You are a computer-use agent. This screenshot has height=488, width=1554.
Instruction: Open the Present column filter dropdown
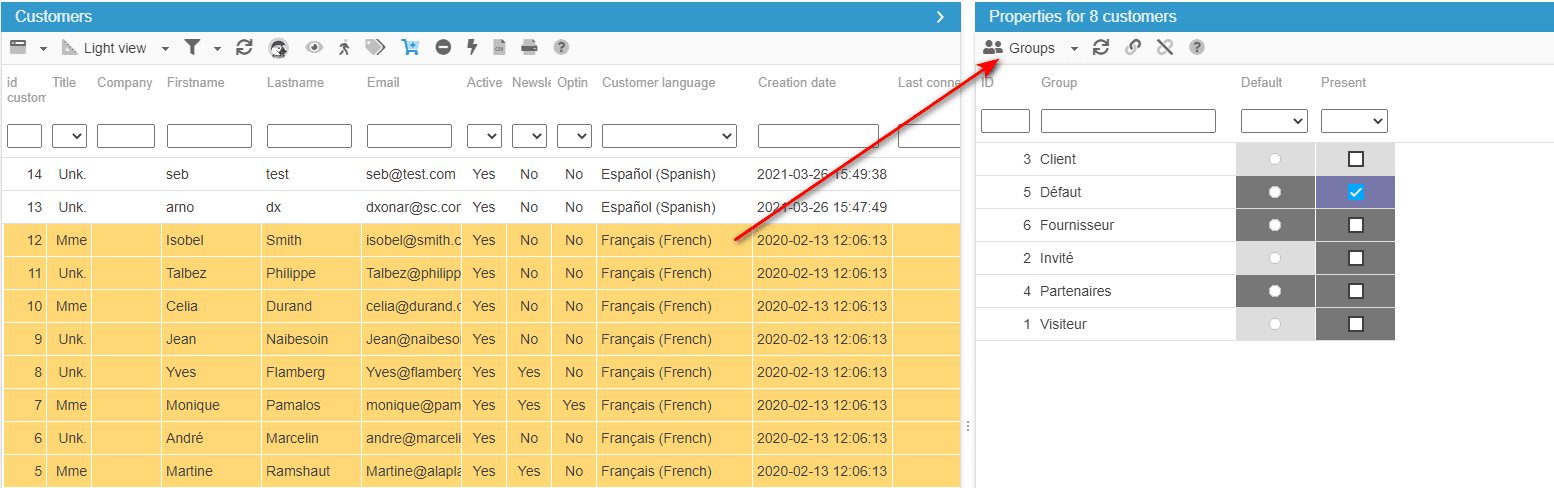click(1353, 121)
